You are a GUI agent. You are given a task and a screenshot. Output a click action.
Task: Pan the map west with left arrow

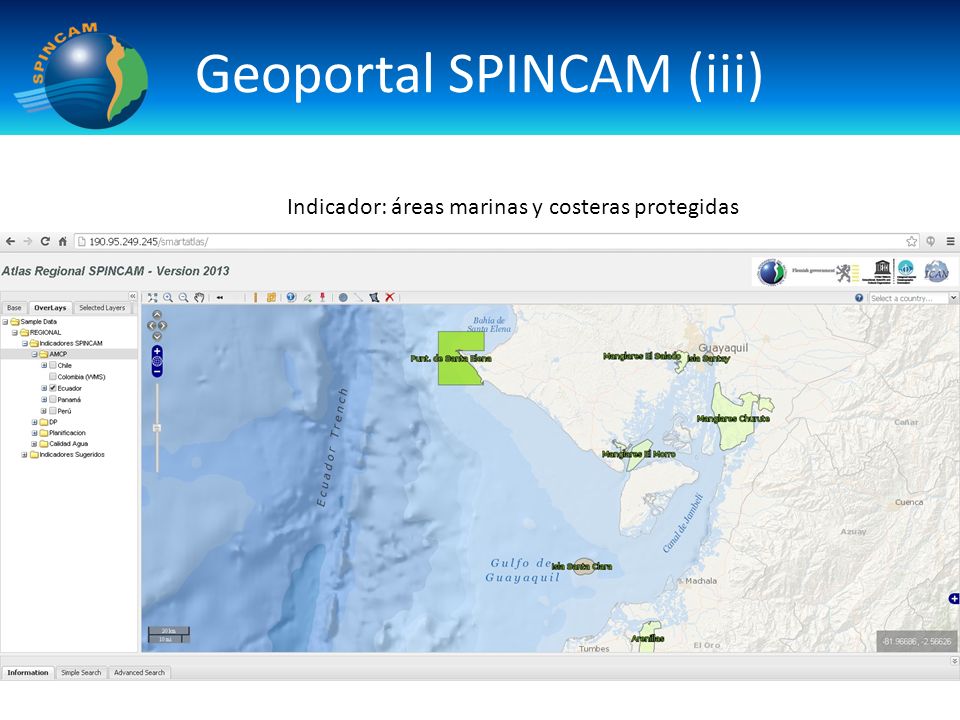tap(152, 325)
